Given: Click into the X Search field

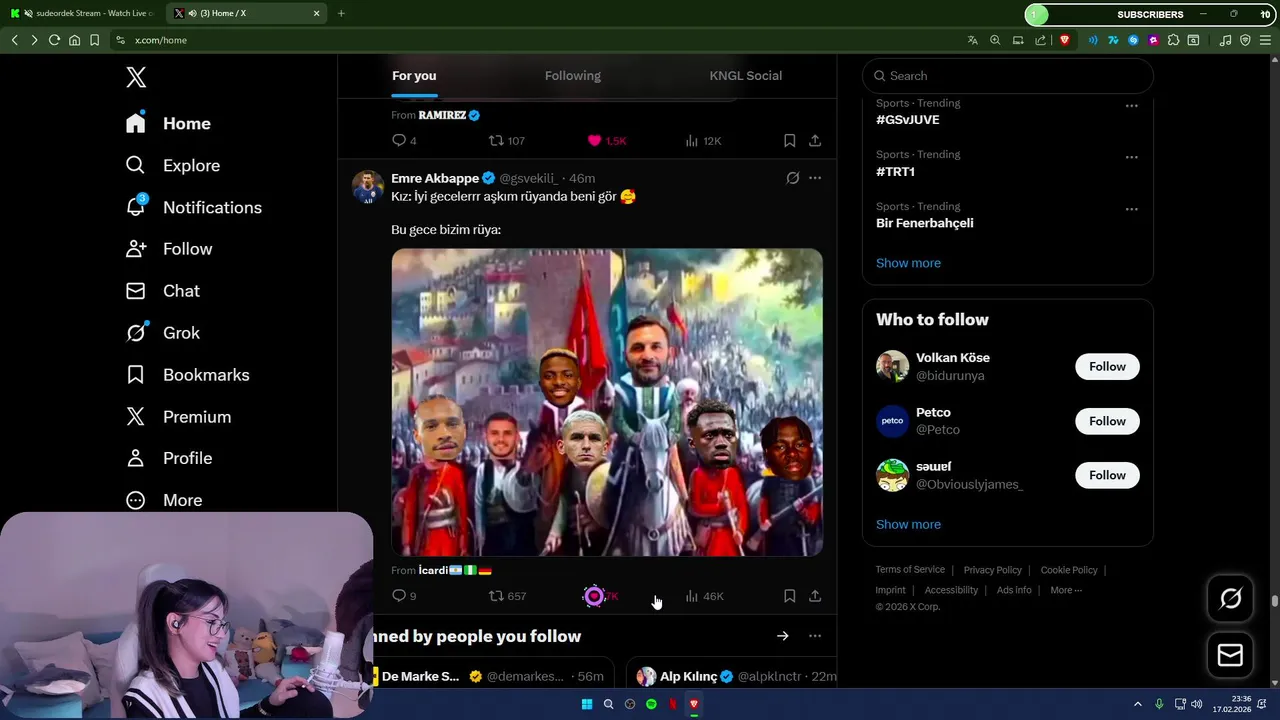Looking at the screenshot, I should tap(1008, 76).
